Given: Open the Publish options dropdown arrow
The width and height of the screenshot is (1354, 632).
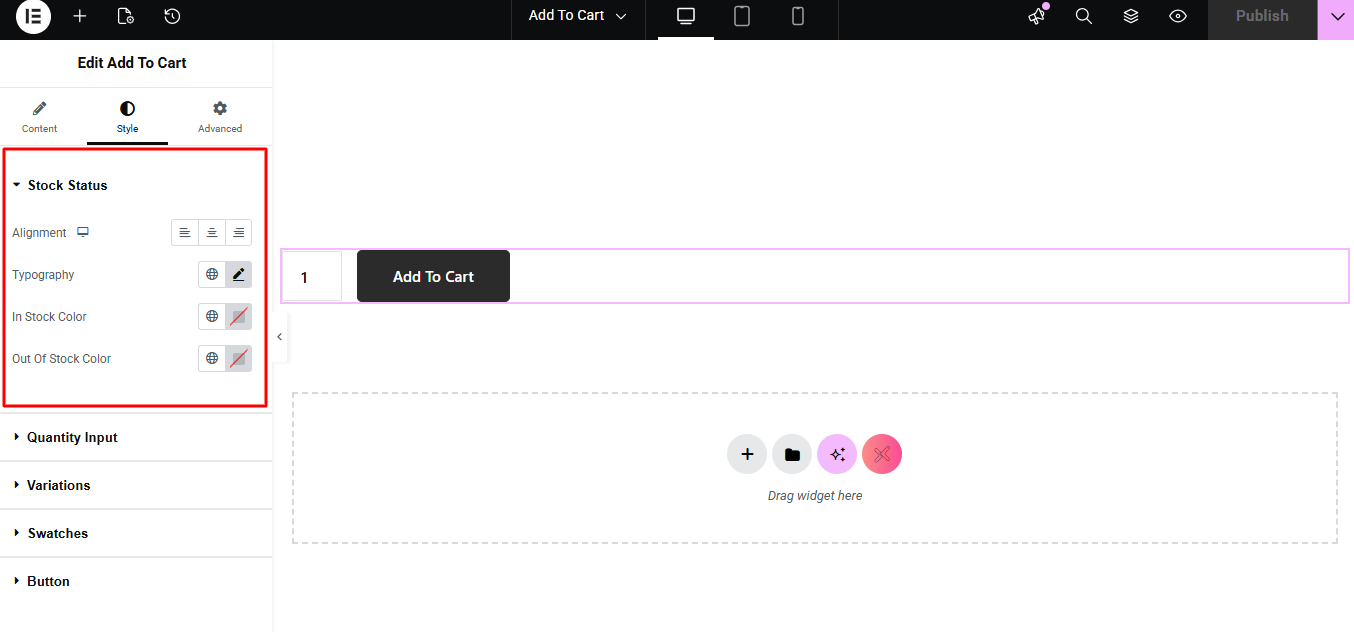Looking at the screenshot, I should [x=1337, y=17].
